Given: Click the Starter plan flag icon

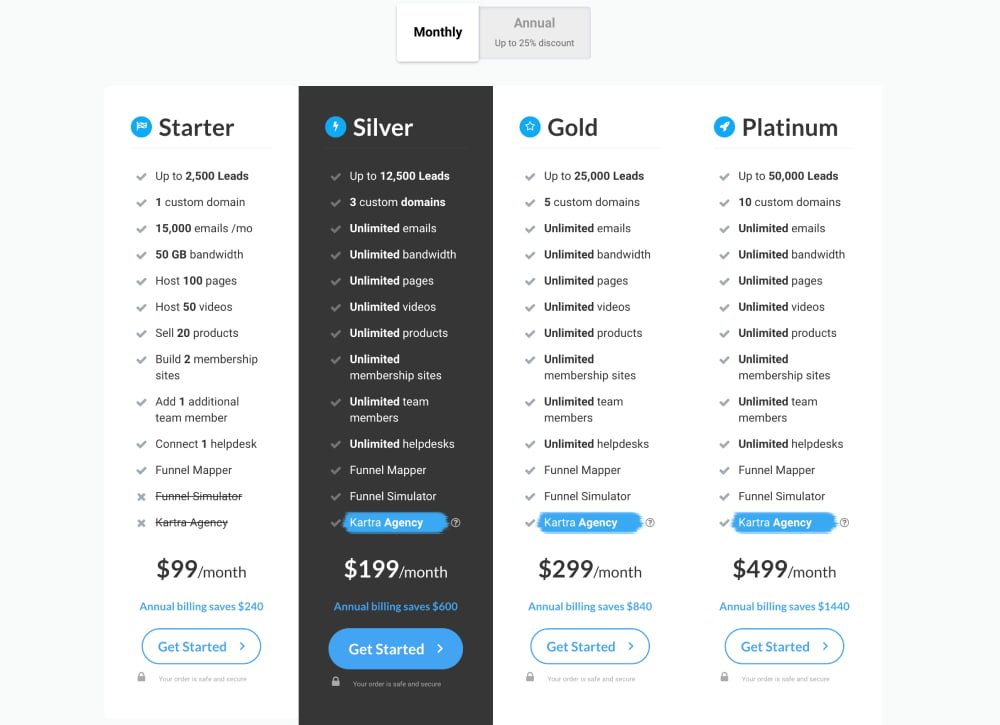Looking at the screenshot, I should click(x=141, y=127).
